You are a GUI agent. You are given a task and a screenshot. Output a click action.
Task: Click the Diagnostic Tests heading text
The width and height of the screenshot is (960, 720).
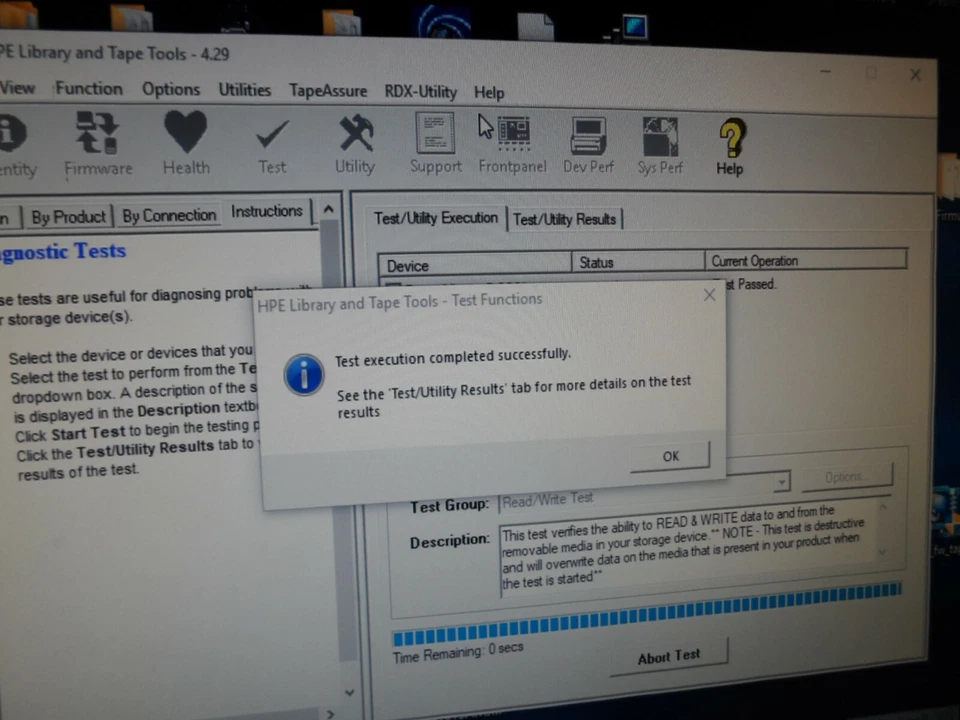click(x=62, y=252)
